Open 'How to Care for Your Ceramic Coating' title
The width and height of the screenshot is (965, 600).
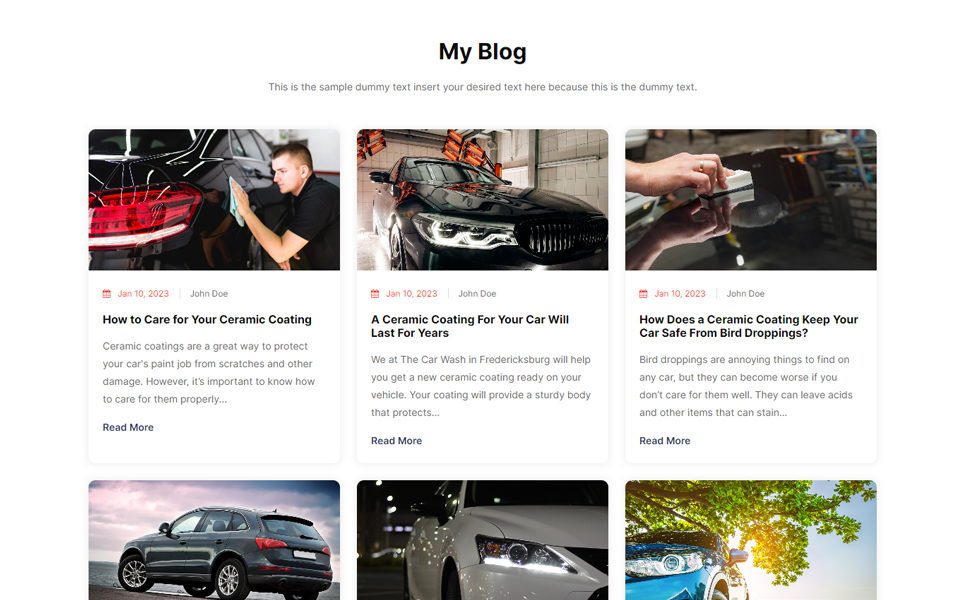pyautogui.click(x=207, y=319)
